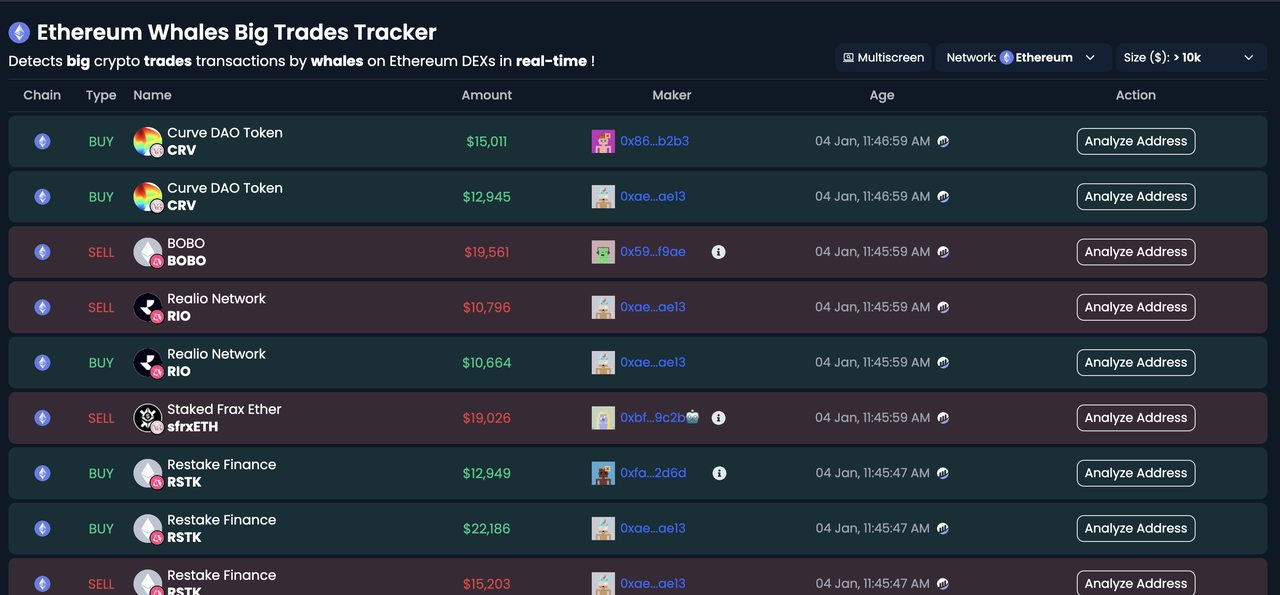Screen dimensions: 1280x595
Task: Click the Ethereum chain icon on the BOBO row
Action: 42,251
